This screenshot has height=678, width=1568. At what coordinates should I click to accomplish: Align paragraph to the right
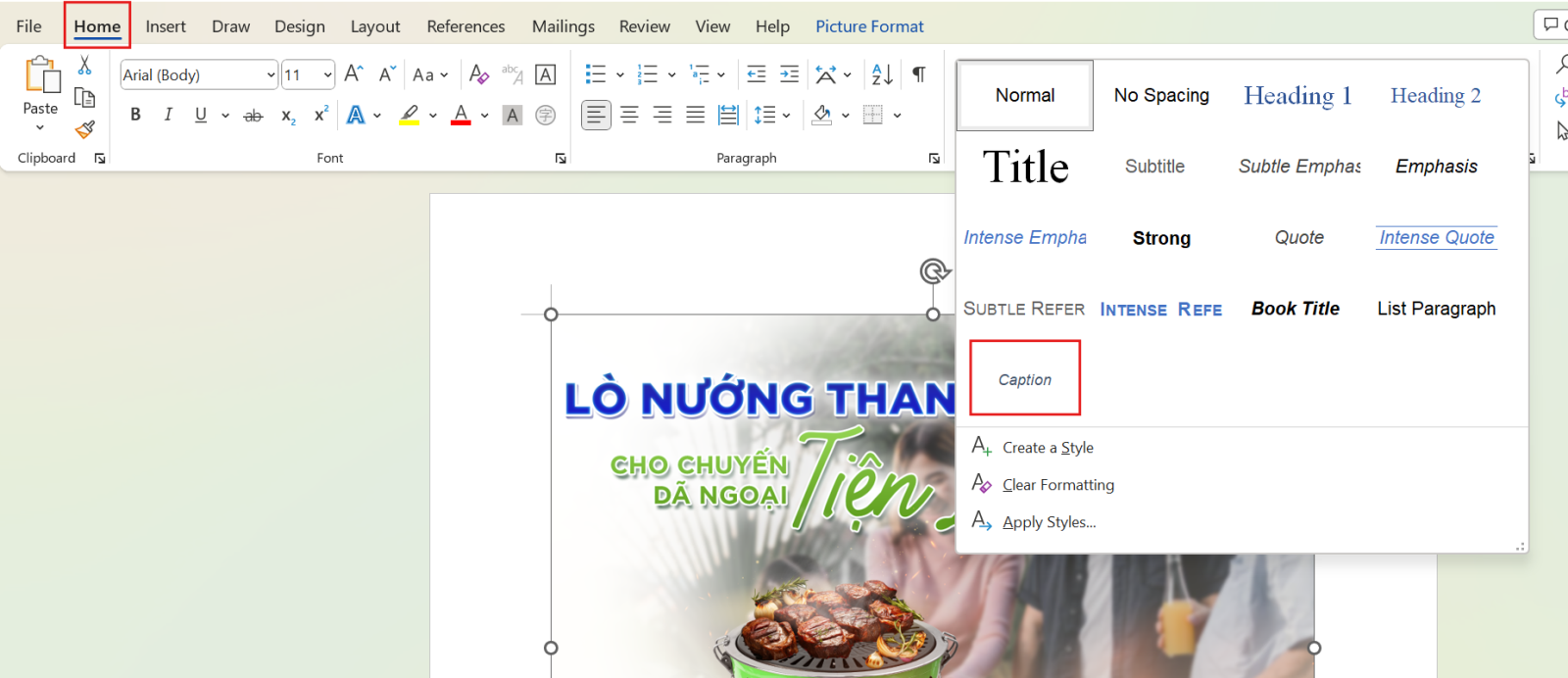(662, 116)
